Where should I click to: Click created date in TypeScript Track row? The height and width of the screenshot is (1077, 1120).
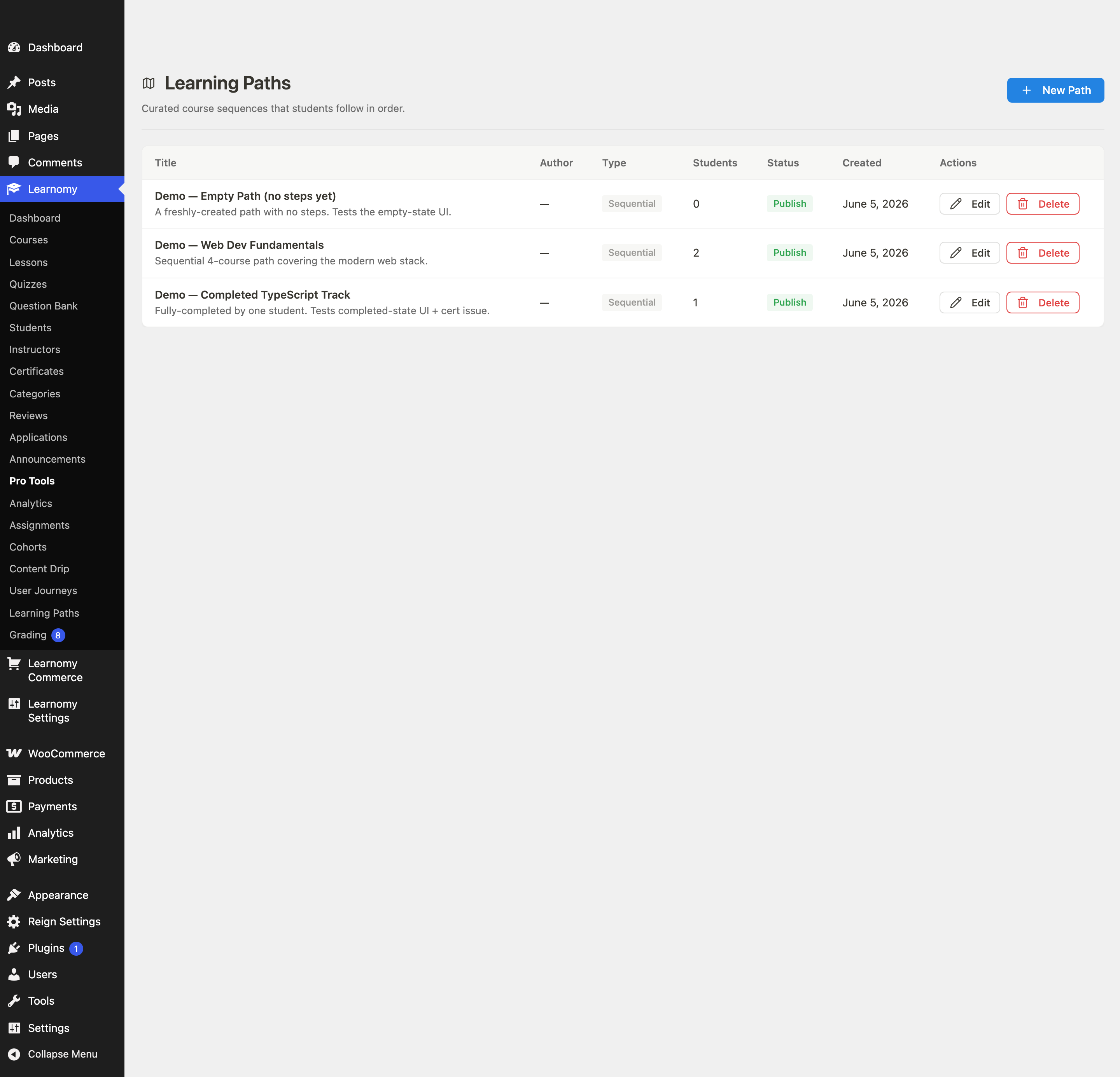(x=875, y=303)
